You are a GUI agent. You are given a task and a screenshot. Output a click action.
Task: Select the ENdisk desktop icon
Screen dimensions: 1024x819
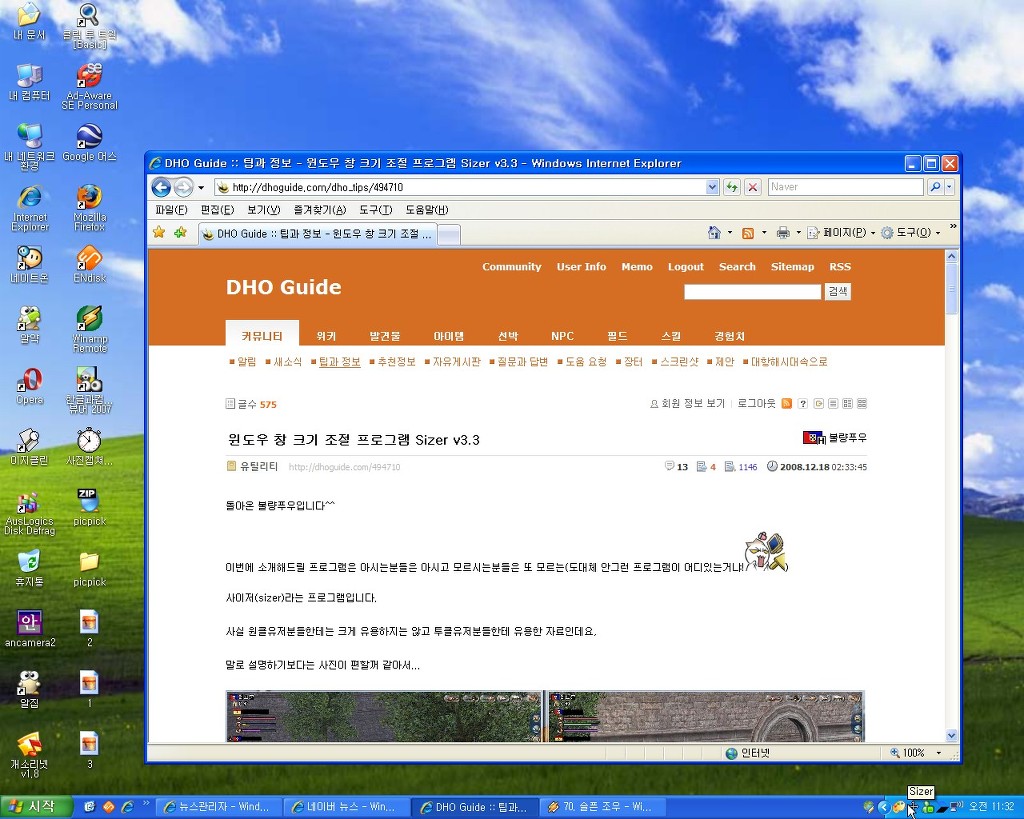tap(89, 264)
